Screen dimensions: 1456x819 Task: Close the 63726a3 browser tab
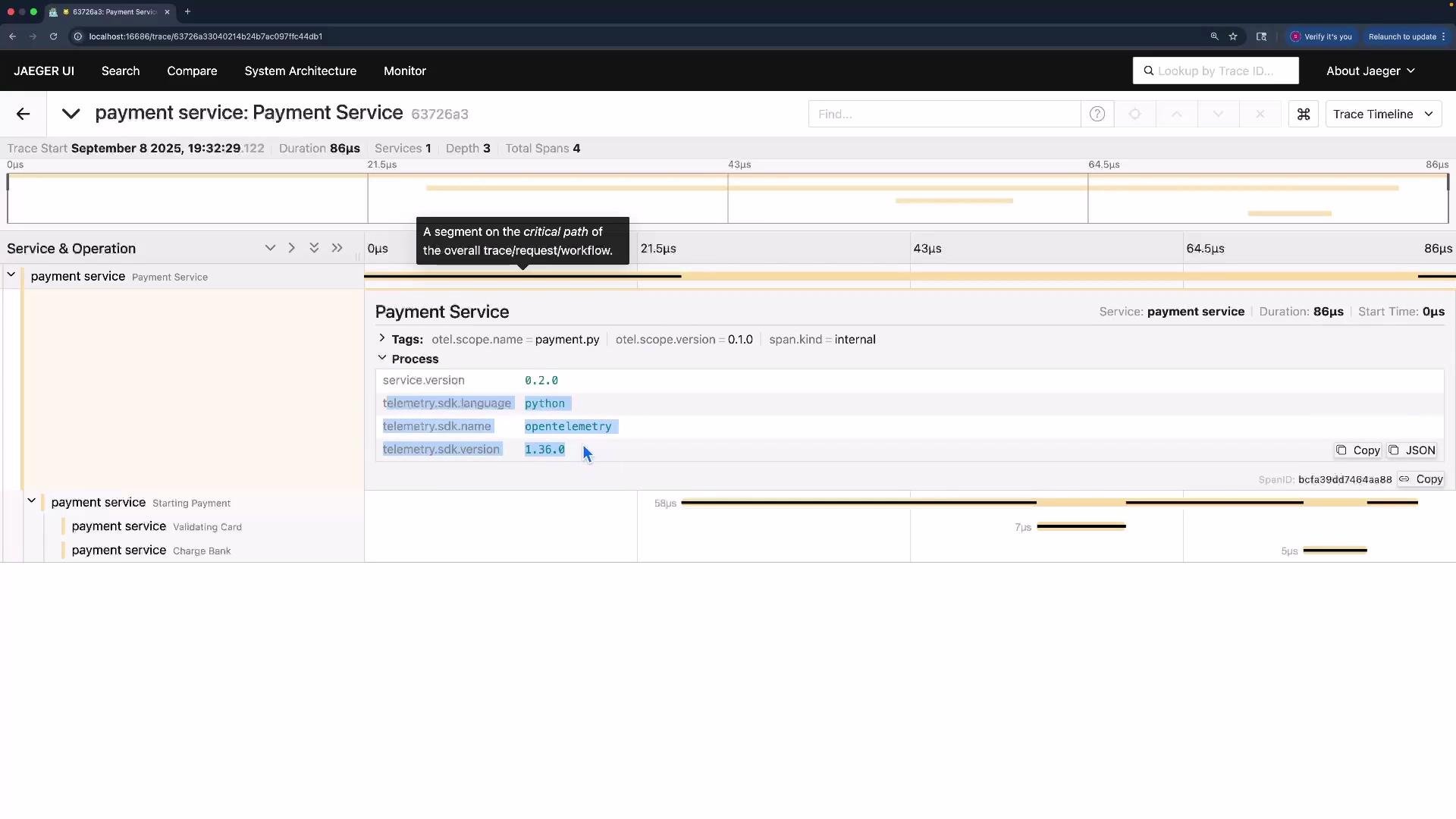pos(167,11)
